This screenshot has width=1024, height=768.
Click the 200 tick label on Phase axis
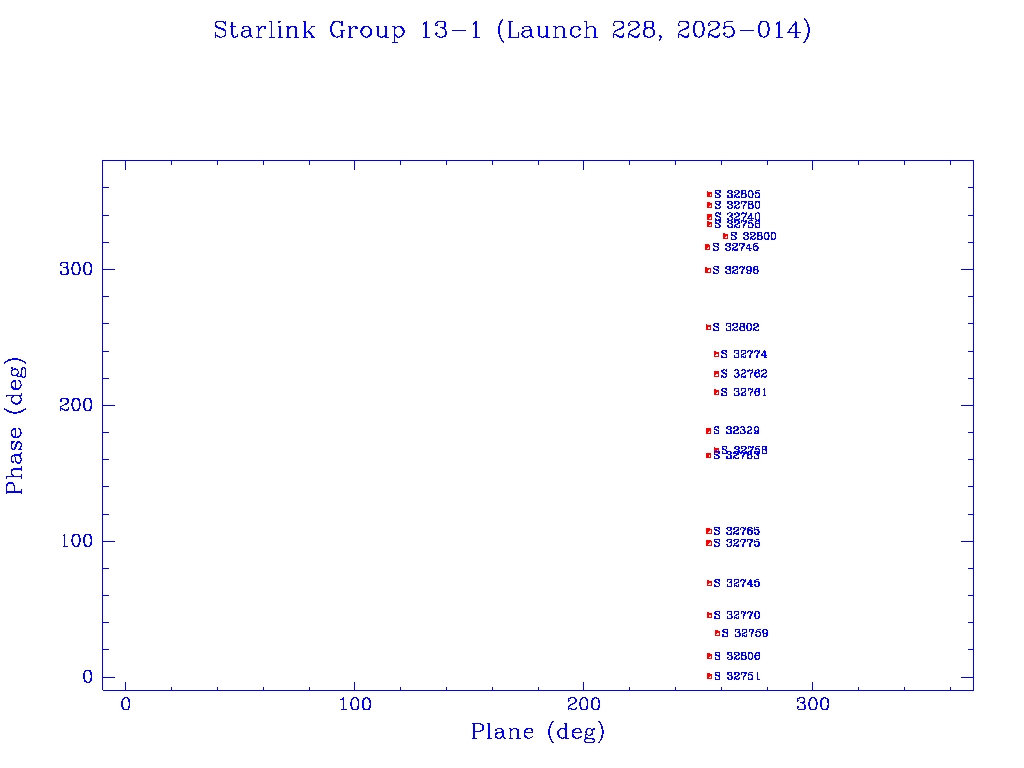pyautogui.click(x=76, y=405)
